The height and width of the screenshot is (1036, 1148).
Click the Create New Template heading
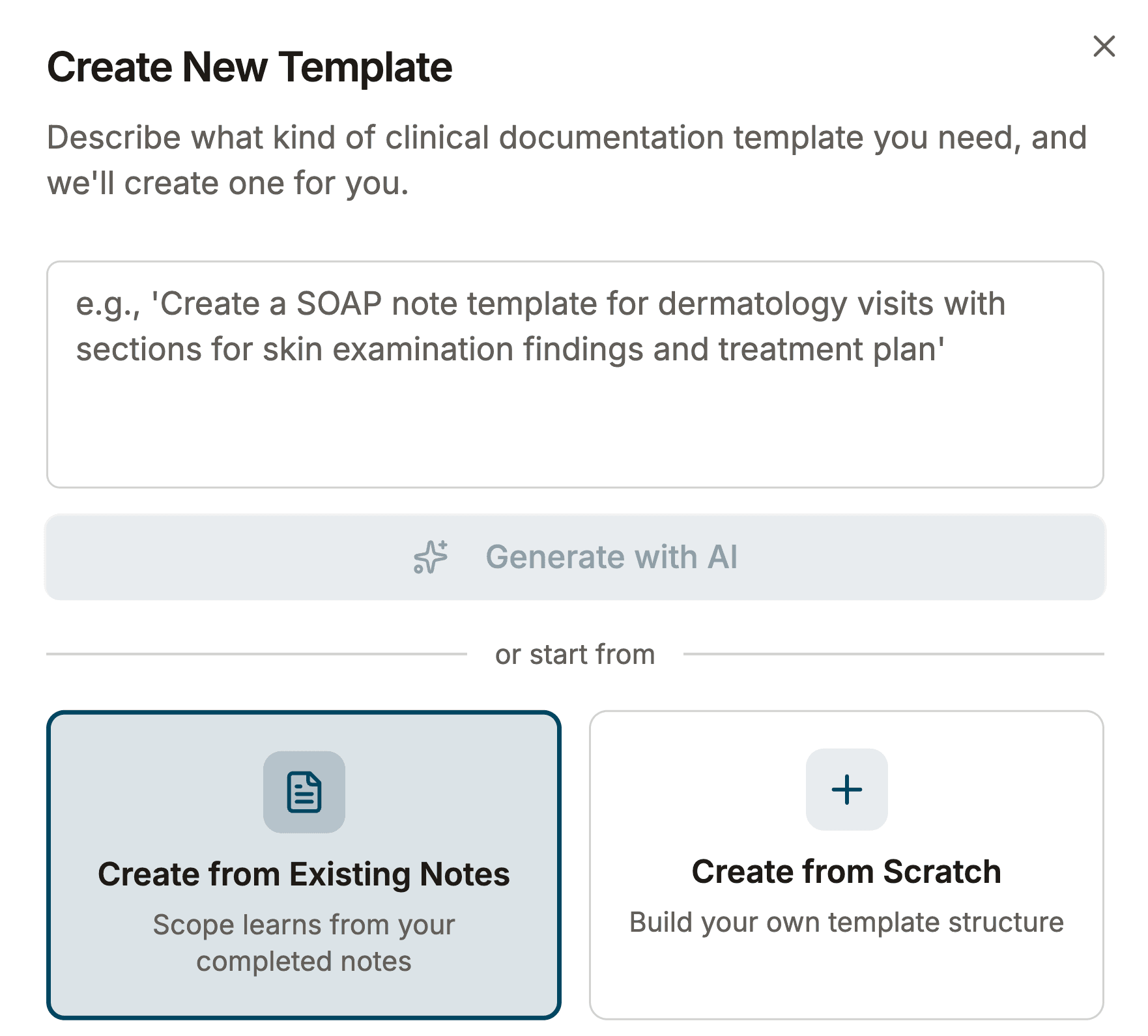tap(250, 67)
